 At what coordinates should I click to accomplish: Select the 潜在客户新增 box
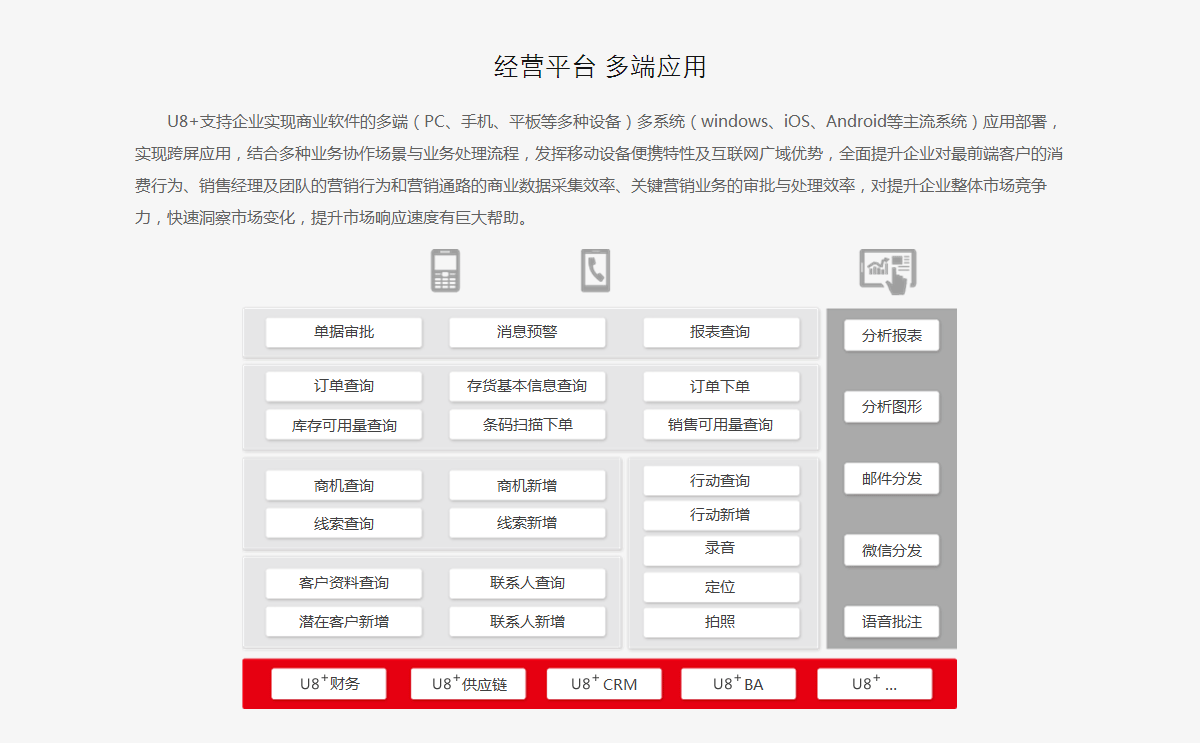click(344, 621)
